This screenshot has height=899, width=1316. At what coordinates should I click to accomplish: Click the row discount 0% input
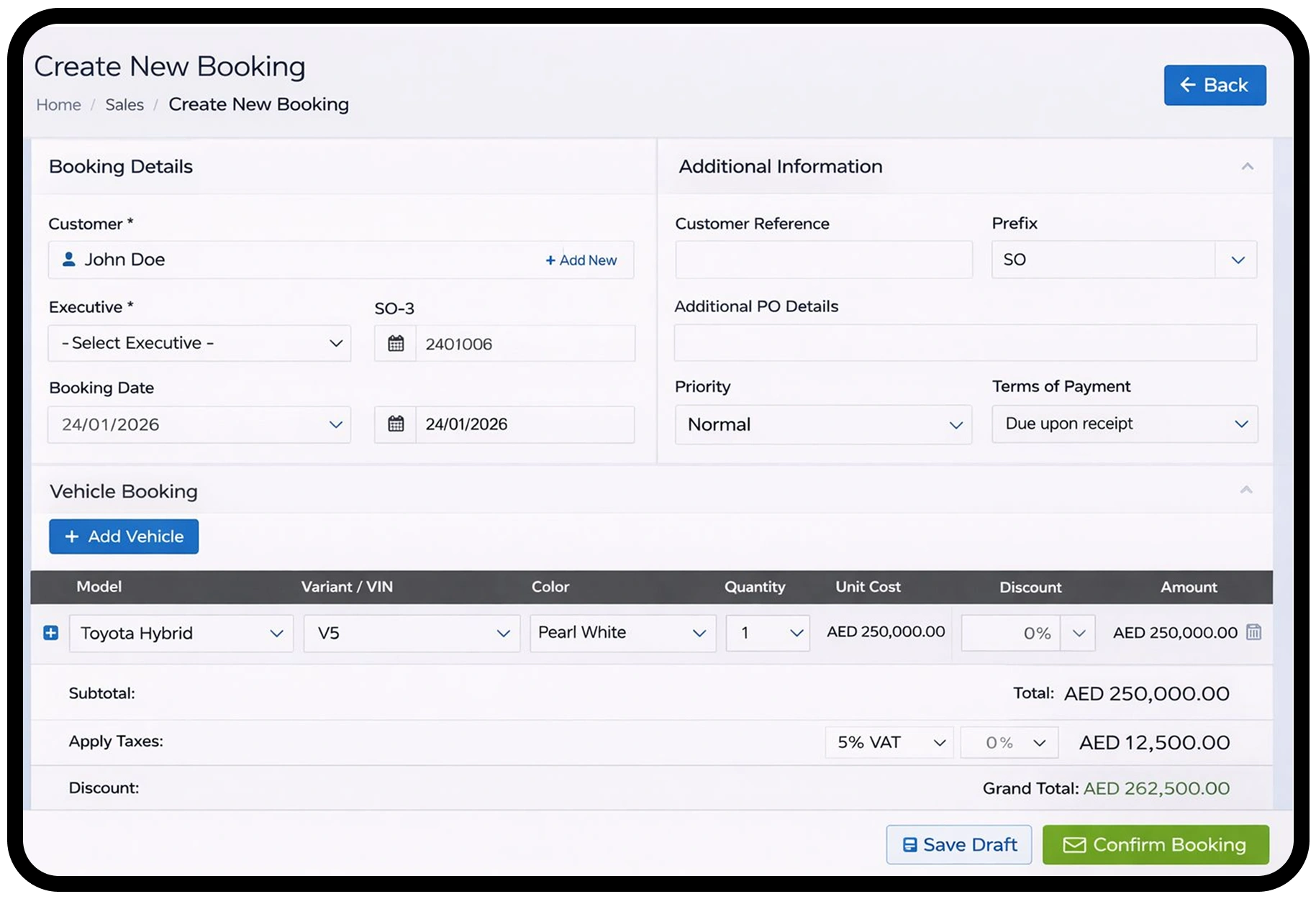pyautogui.click(x=1011, y=633)
